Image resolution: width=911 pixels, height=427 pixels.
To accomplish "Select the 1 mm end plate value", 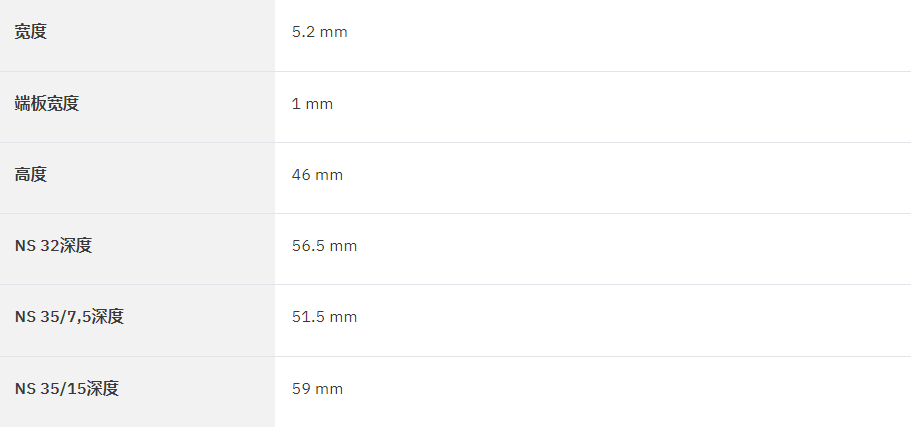I will click(x=312, y=104).
